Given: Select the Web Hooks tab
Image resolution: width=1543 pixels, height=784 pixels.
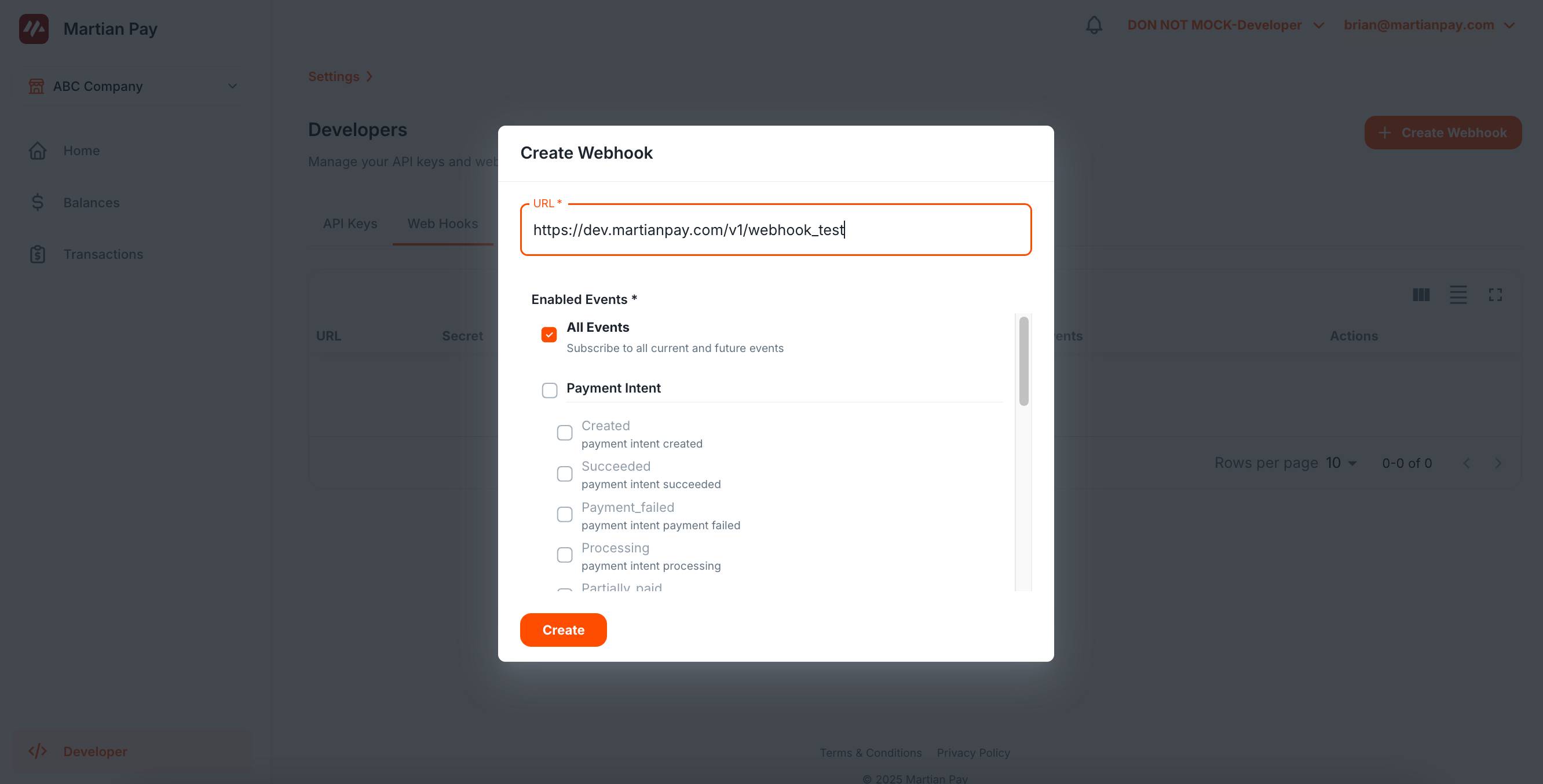Looking at the screenshot, I should pyautogui.click(x=443, y=224).
